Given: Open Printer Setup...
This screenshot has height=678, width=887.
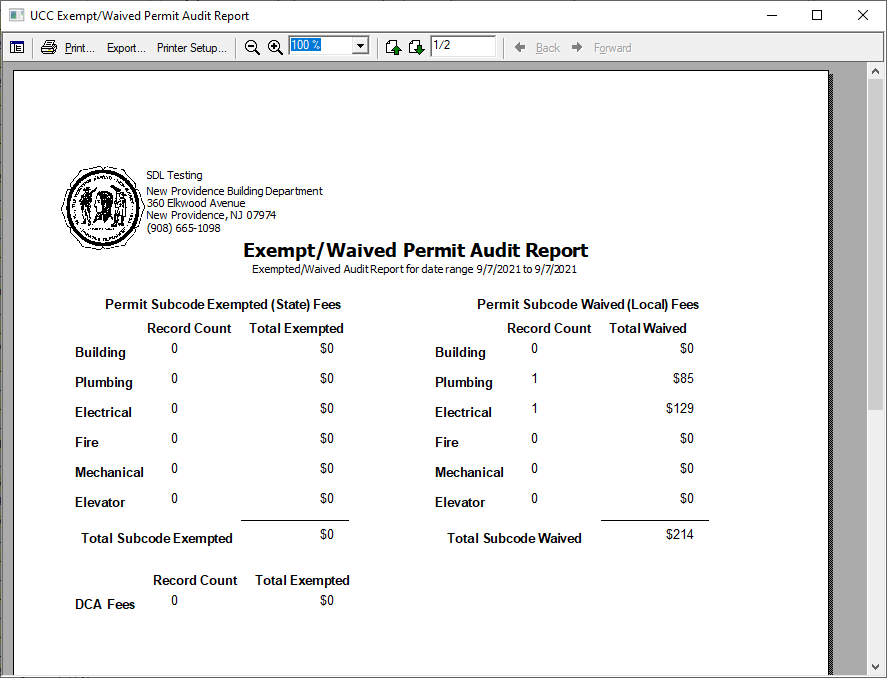Looking at the screenshot, I should pyautogui.click(x=192, y=48).
